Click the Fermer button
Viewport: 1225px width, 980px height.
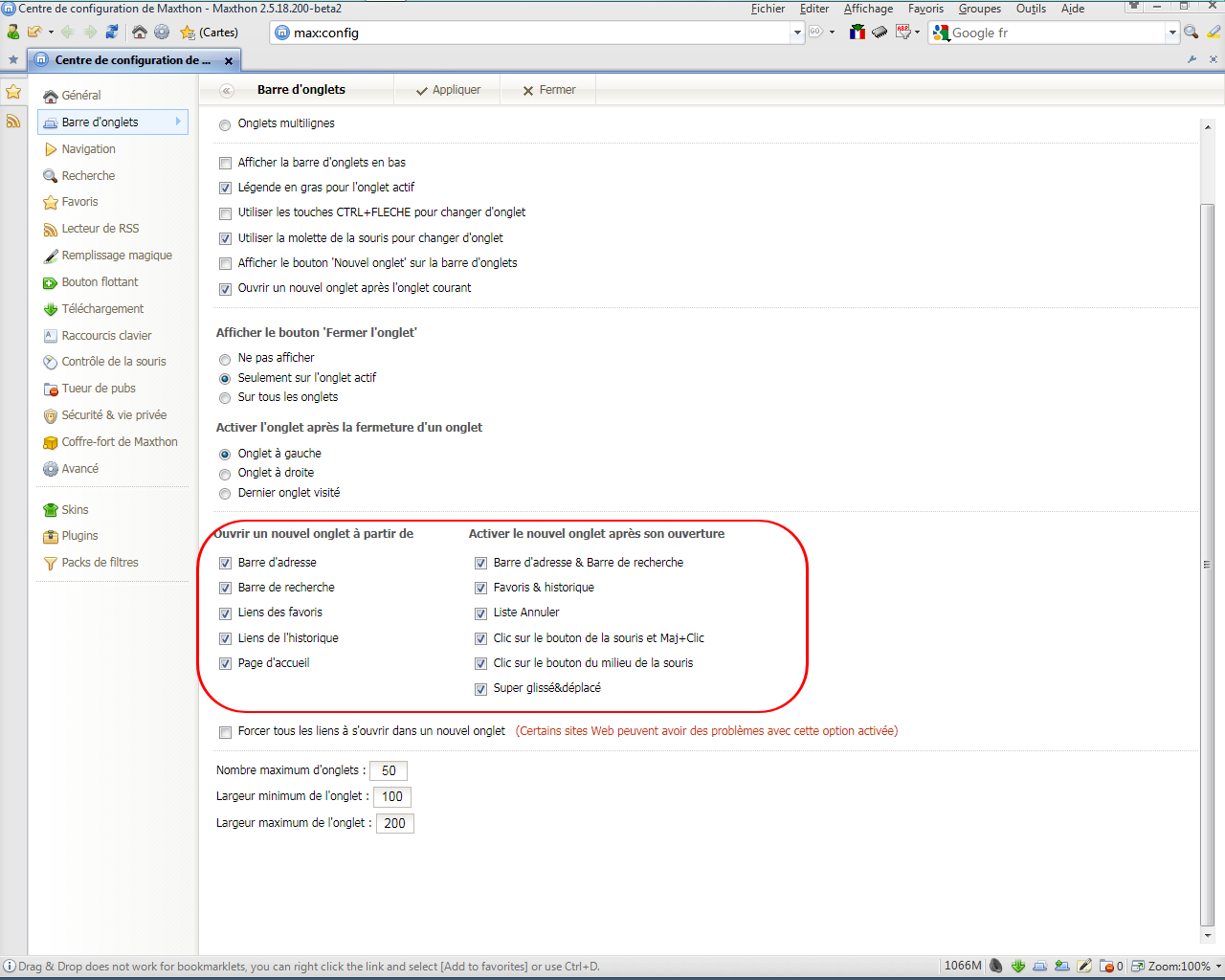548,90
